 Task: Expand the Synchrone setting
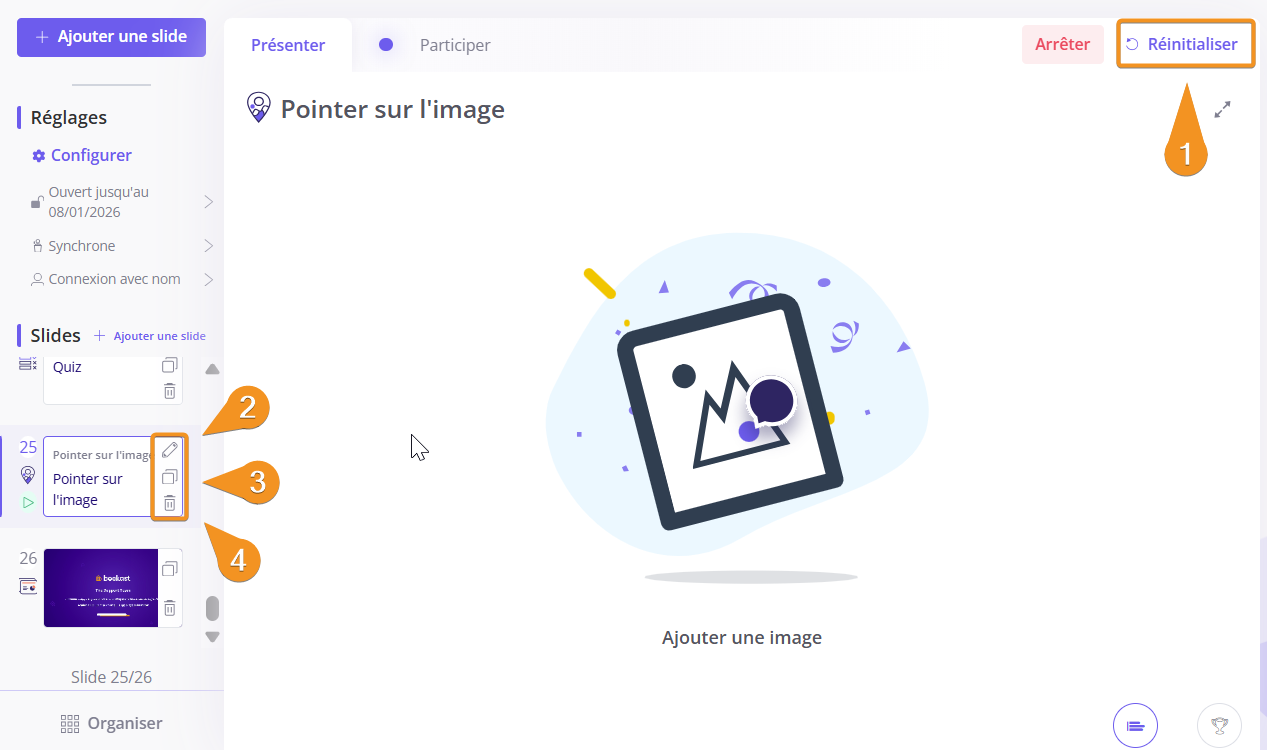tap(209, 246)
